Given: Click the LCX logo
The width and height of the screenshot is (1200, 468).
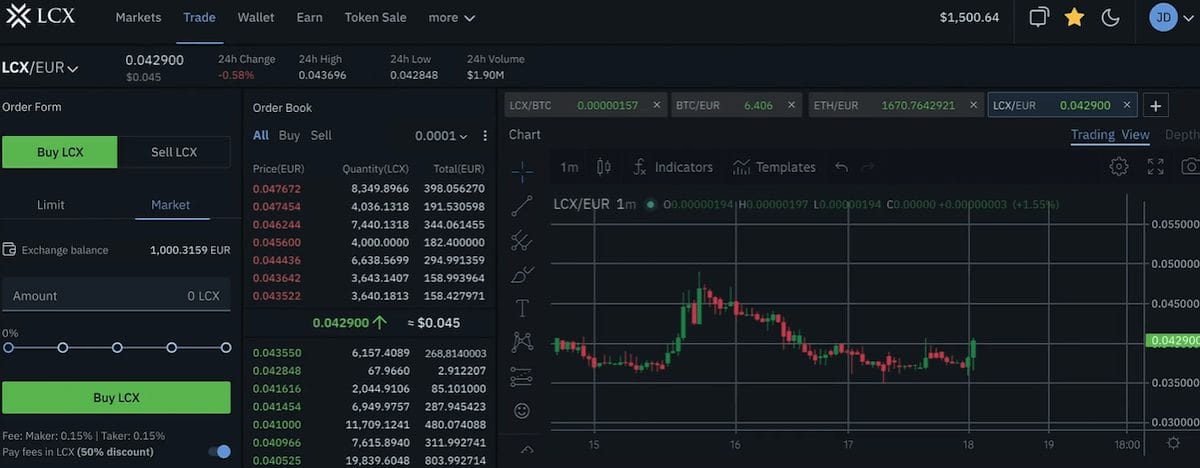Looking at the screenshot, I should coord(38,17).
